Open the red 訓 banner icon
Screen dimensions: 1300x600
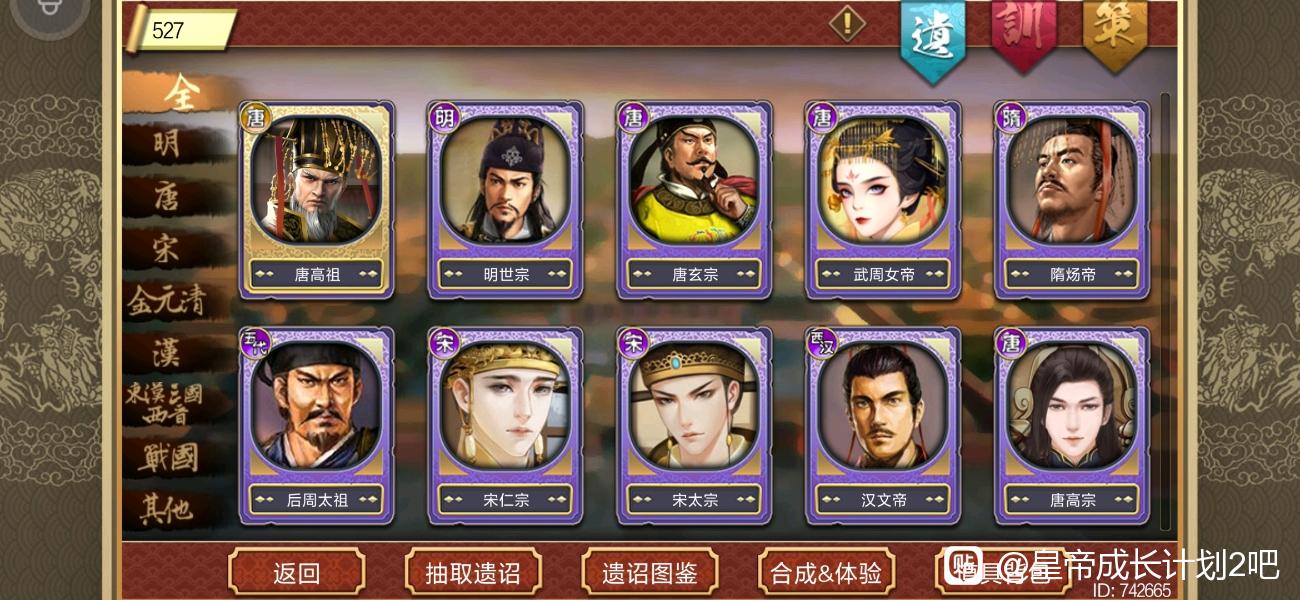click(x=1024, y=33)
